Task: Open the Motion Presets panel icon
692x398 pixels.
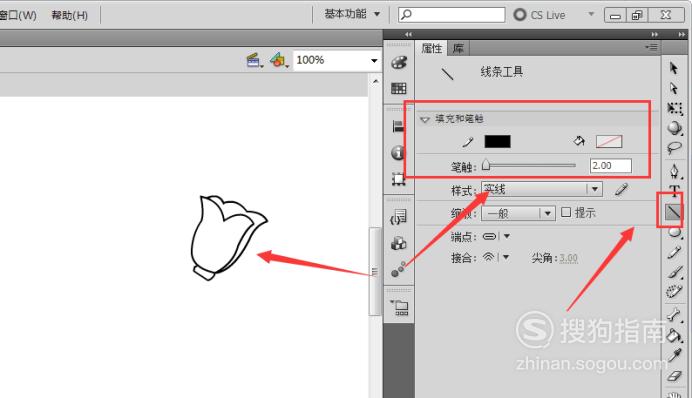Action: click(x=398, y=269)
